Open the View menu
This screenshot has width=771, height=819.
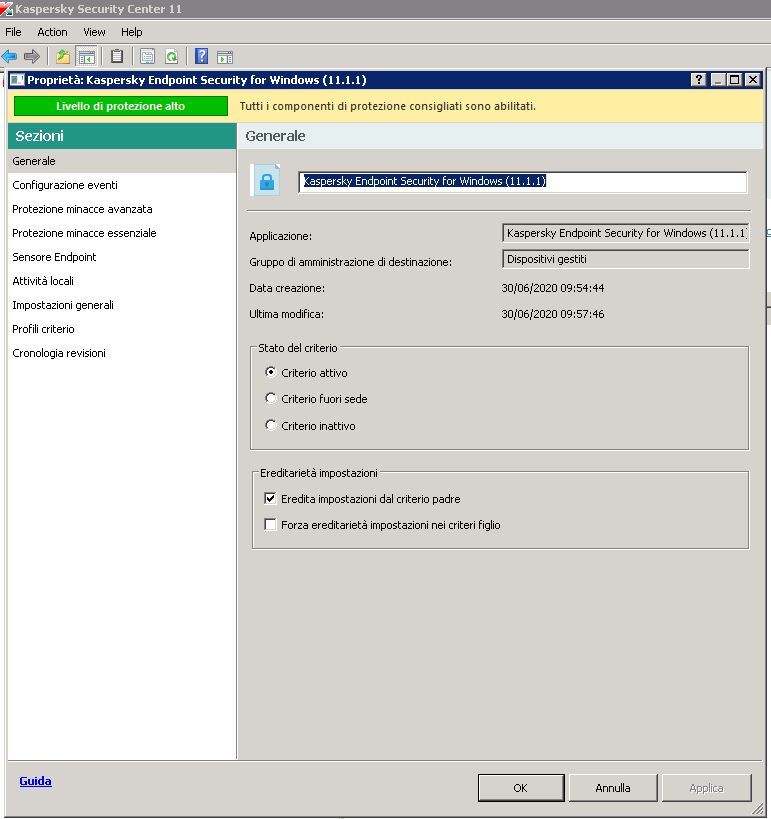coord(94,32)
